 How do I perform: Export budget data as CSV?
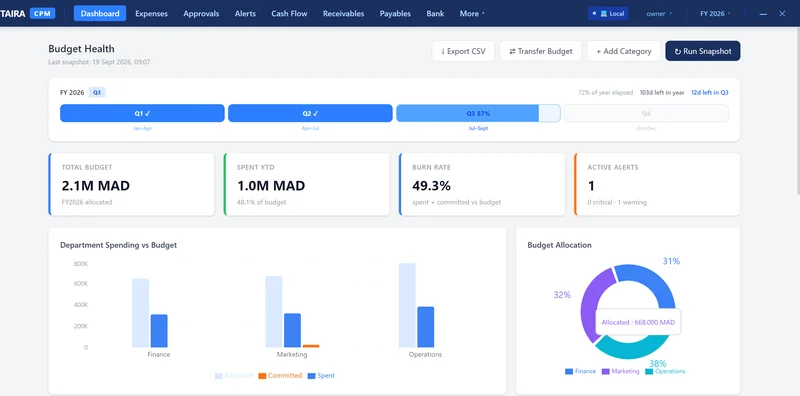(x=463, y=51)
